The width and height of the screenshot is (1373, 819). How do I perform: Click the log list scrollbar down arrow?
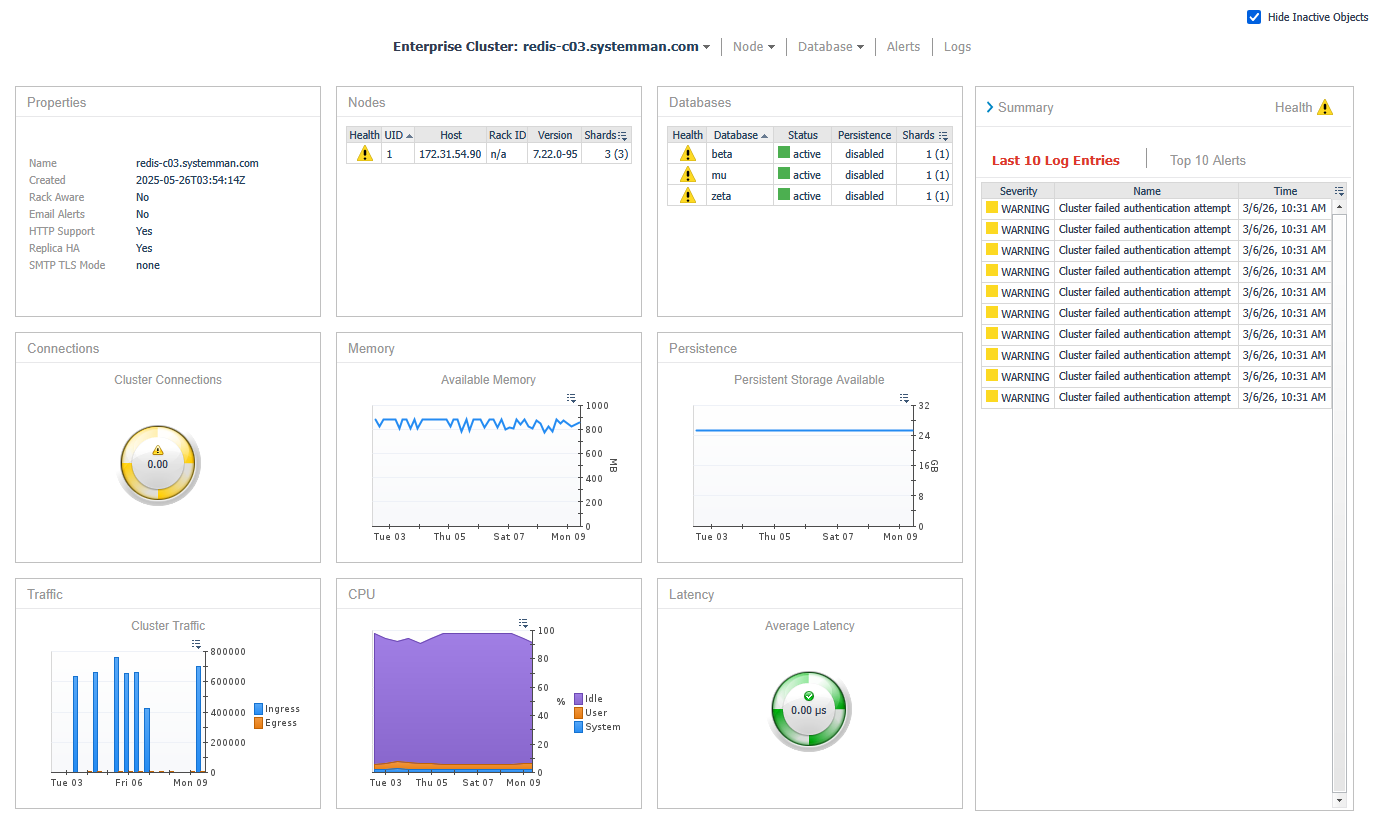tap(1340, 801)
